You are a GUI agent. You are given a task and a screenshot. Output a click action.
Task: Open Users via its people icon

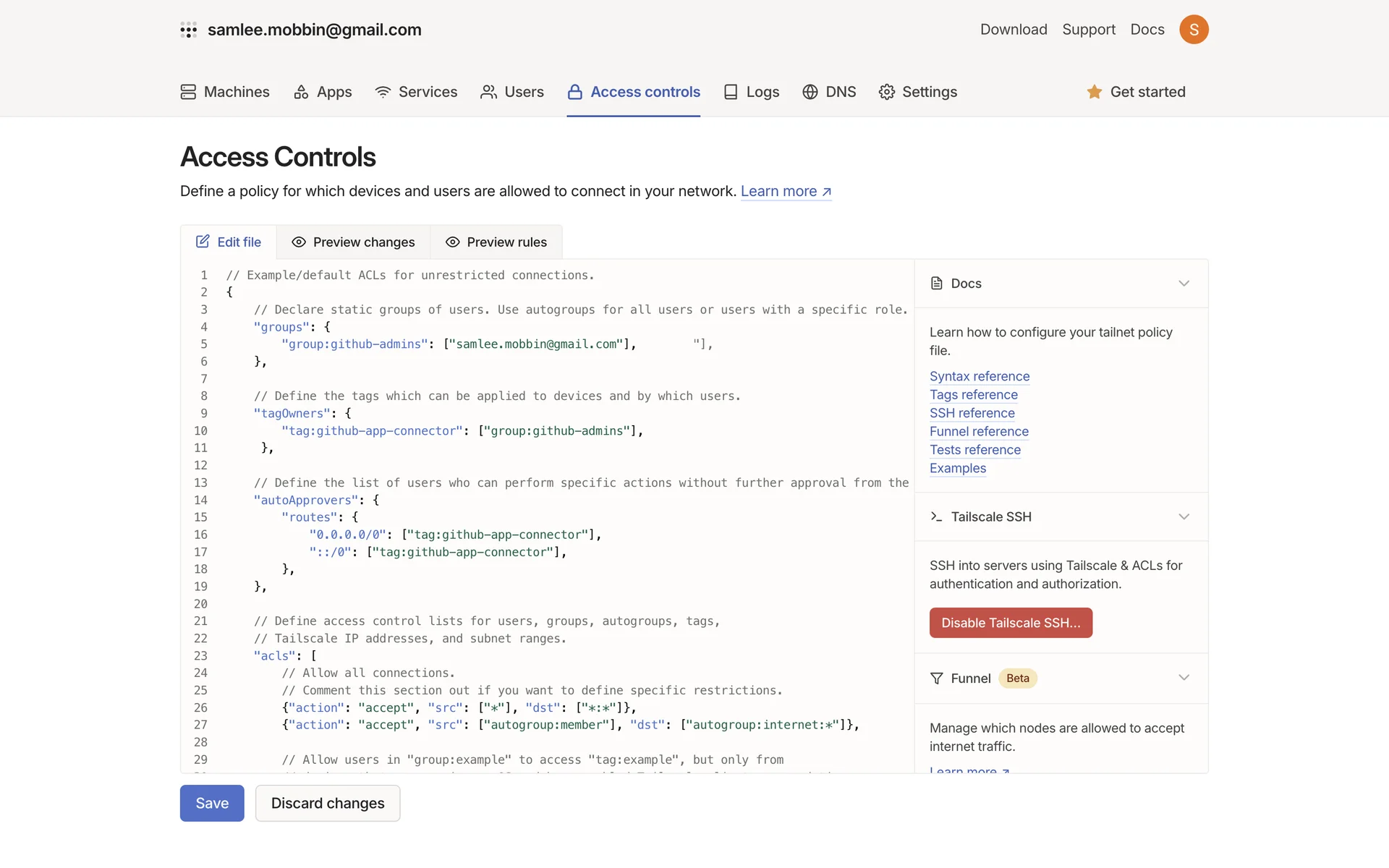point(489,92)
